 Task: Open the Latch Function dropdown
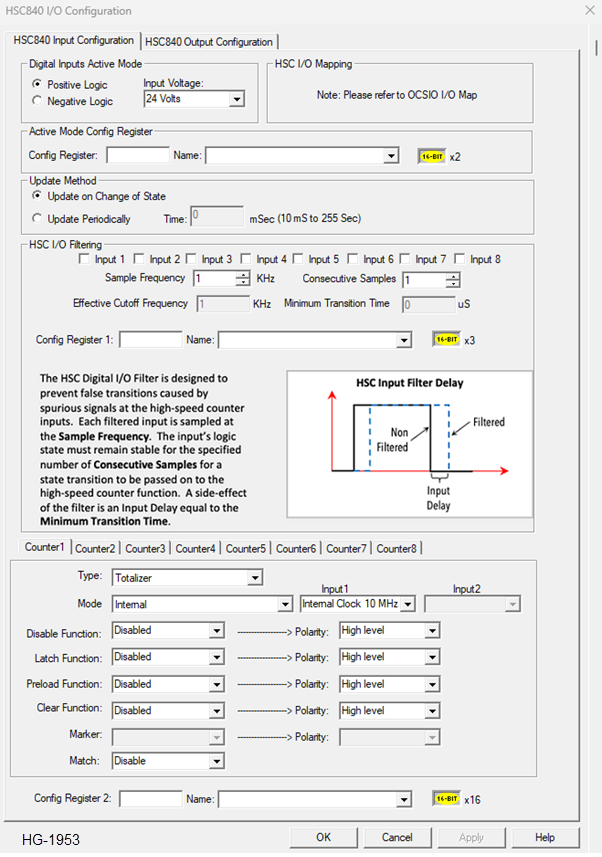coord(217,657)
